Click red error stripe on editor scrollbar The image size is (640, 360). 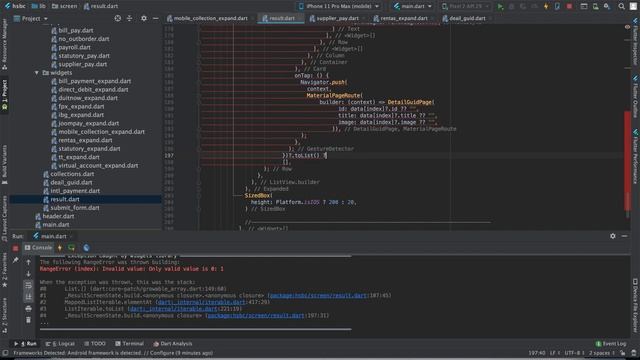pyautogui.click(x=627, y=160)
